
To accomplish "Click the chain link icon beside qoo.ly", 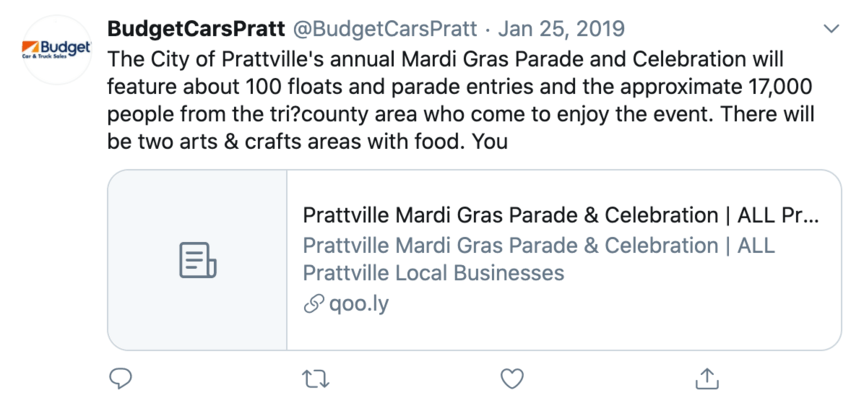I will (314, 304).
